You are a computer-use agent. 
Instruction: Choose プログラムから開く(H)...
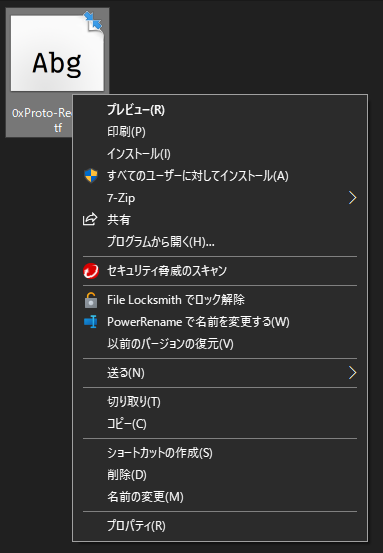pyautogui.click(x=220, y=242)
